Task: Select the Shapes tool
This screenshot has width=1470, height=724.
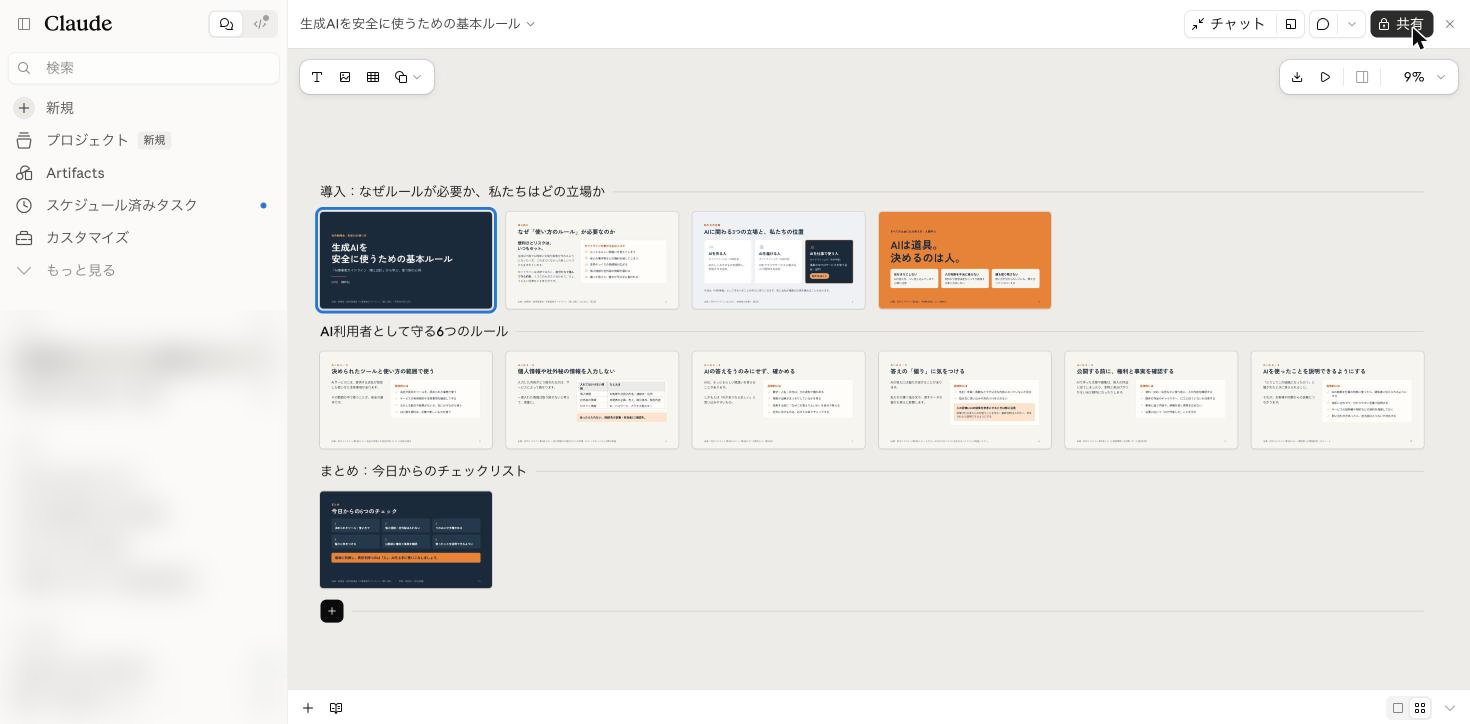Action: (x=401, y=77)
